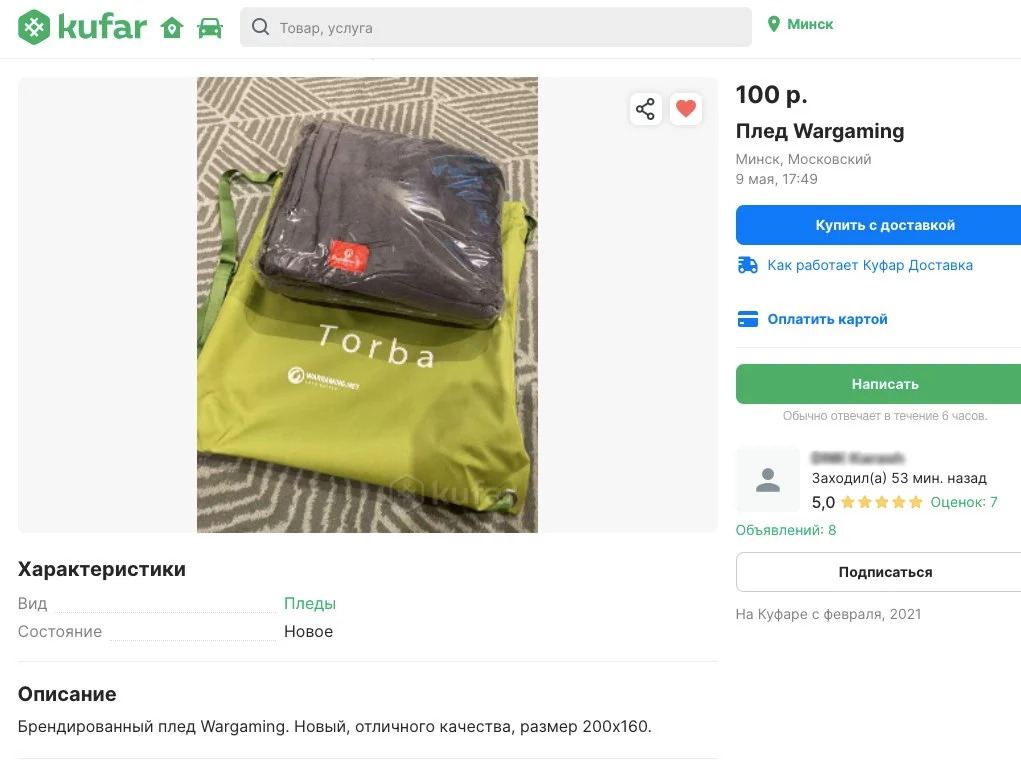
Task: Open the auto section car icon
Action: pyautogui.click(x=210, y=28)
